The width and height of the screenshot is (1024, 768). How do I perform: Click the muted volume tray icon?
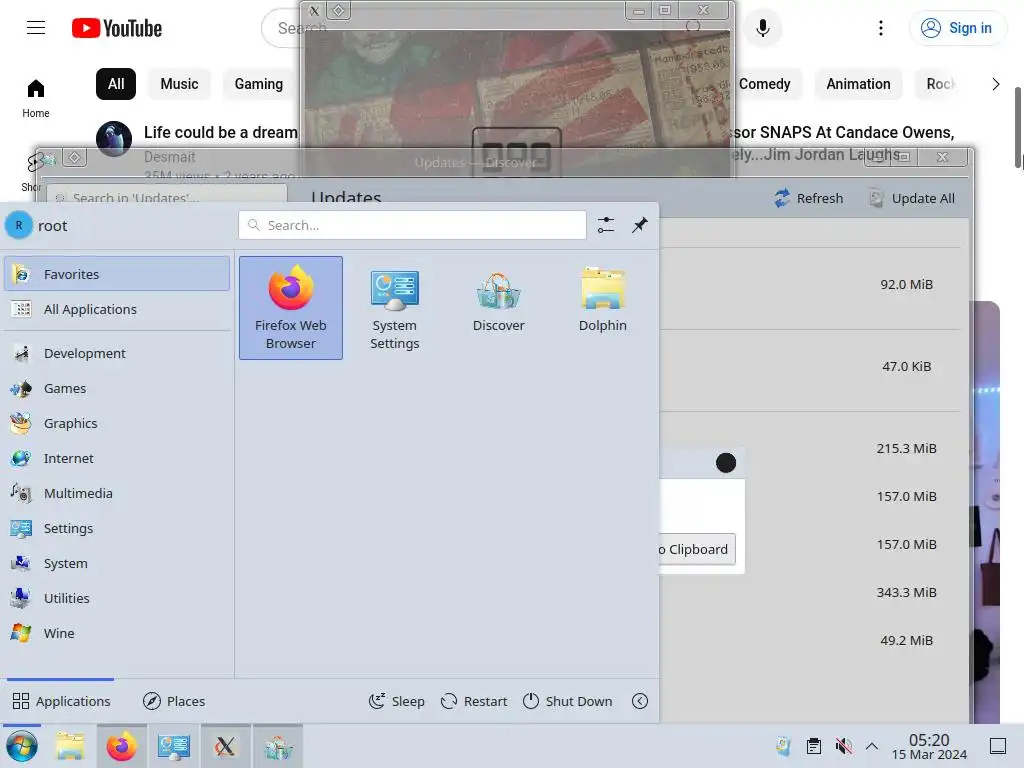843,746
